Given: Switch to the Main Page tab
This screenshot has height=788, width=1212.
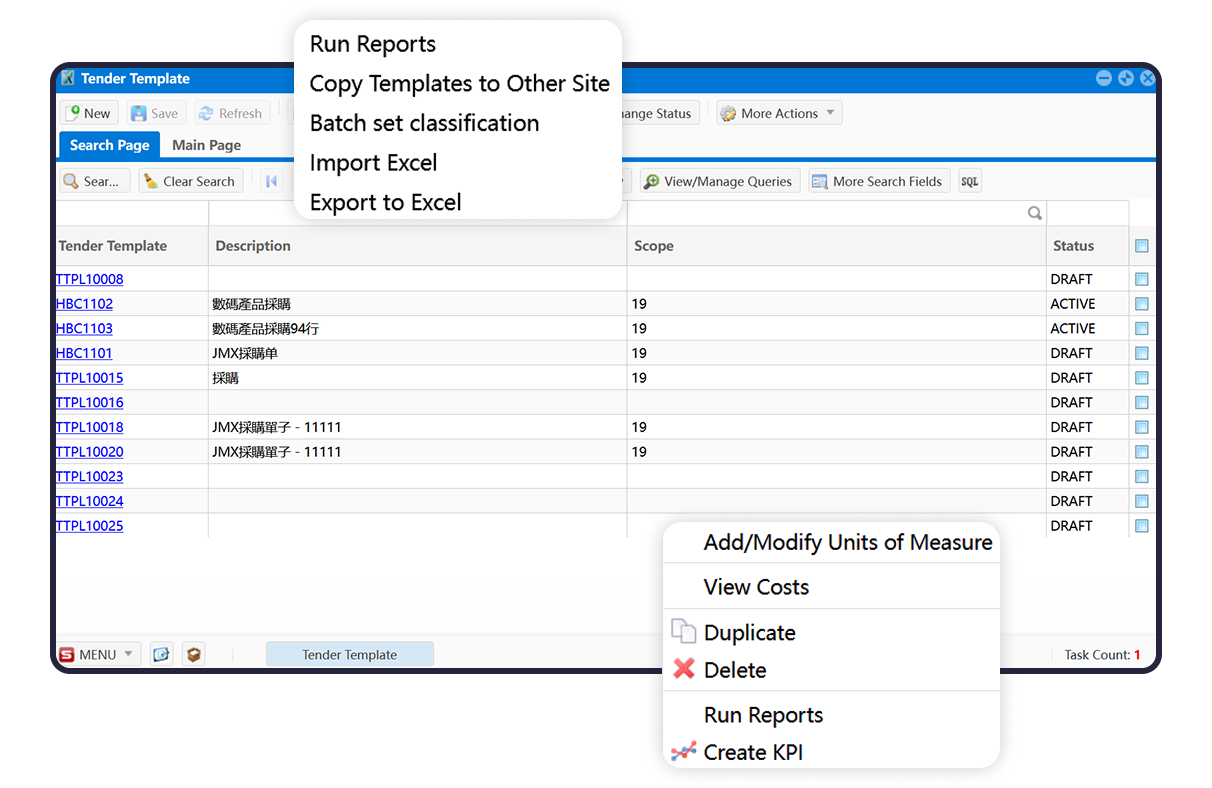Looking at the screenshot, I should pyautogui.click(x=206, y=145).
